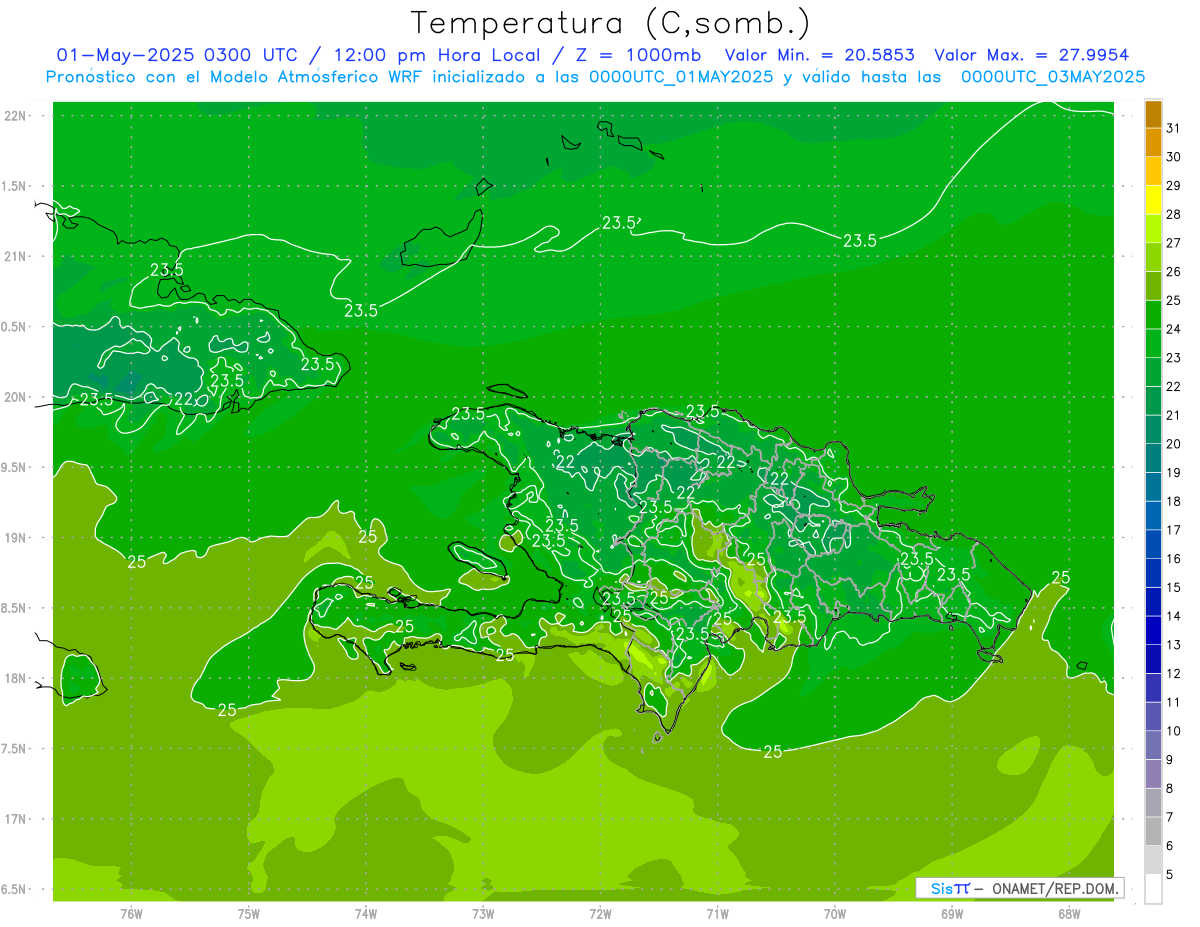Click the "Valor Min. = 20.5853" value

click(x=819, y=55)
